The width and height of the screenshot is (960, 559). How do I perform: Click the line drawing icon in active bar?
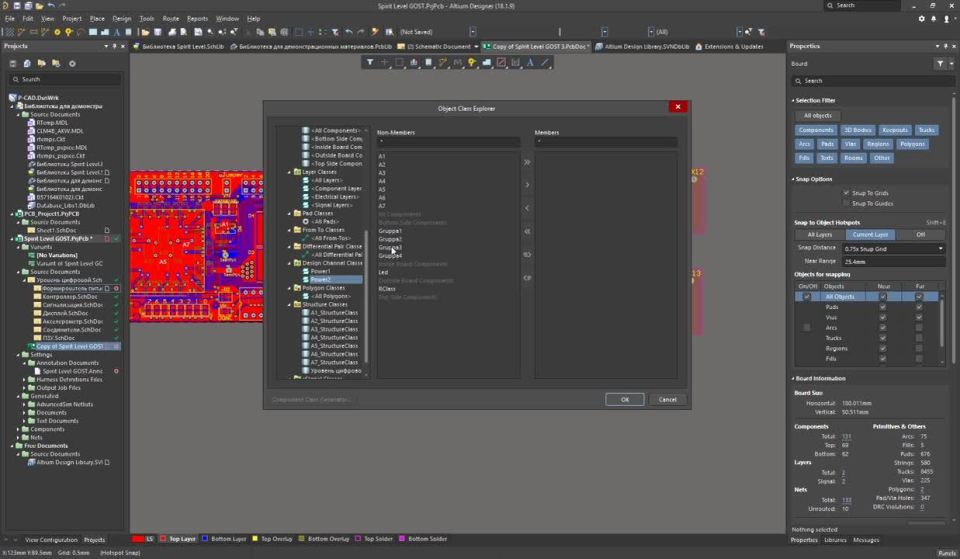pos(545,62)
